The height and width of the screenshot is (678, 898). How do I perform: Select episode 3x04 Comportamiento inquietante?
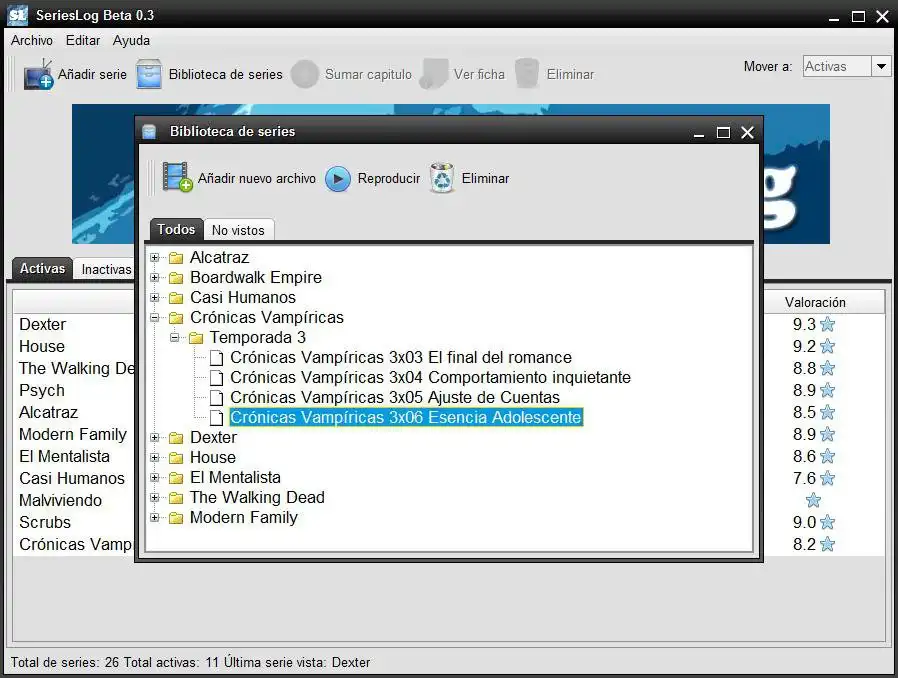tap(430, 378)
